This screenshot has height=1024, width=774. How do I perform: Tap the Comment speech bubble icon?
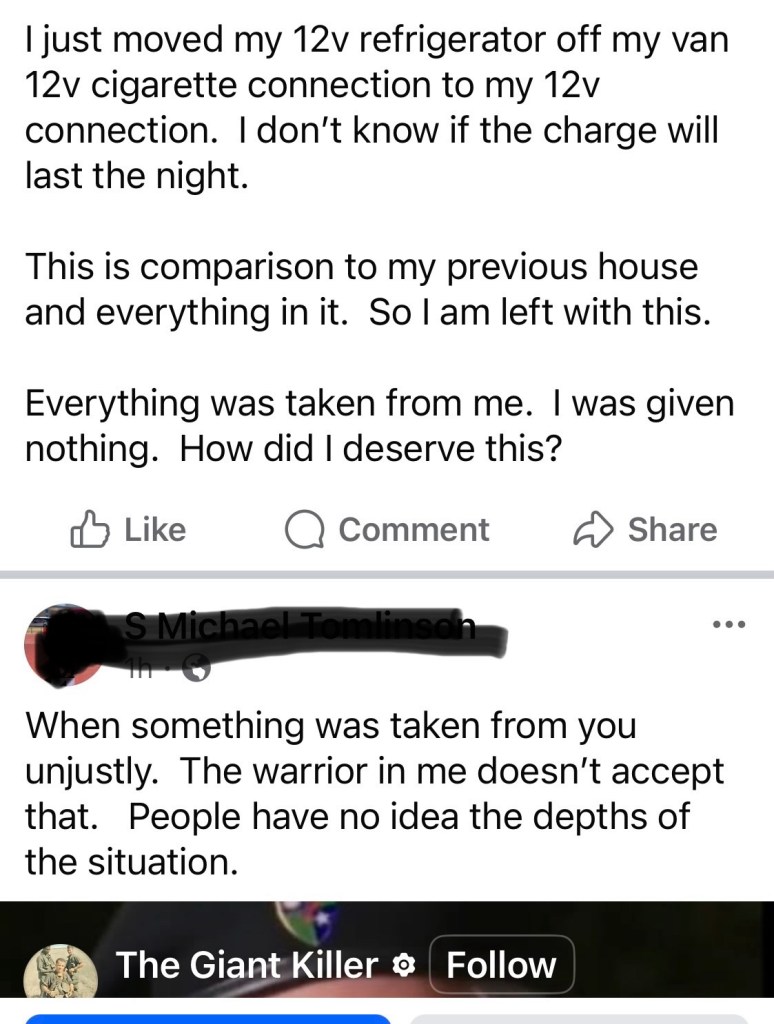click(304, 530)
